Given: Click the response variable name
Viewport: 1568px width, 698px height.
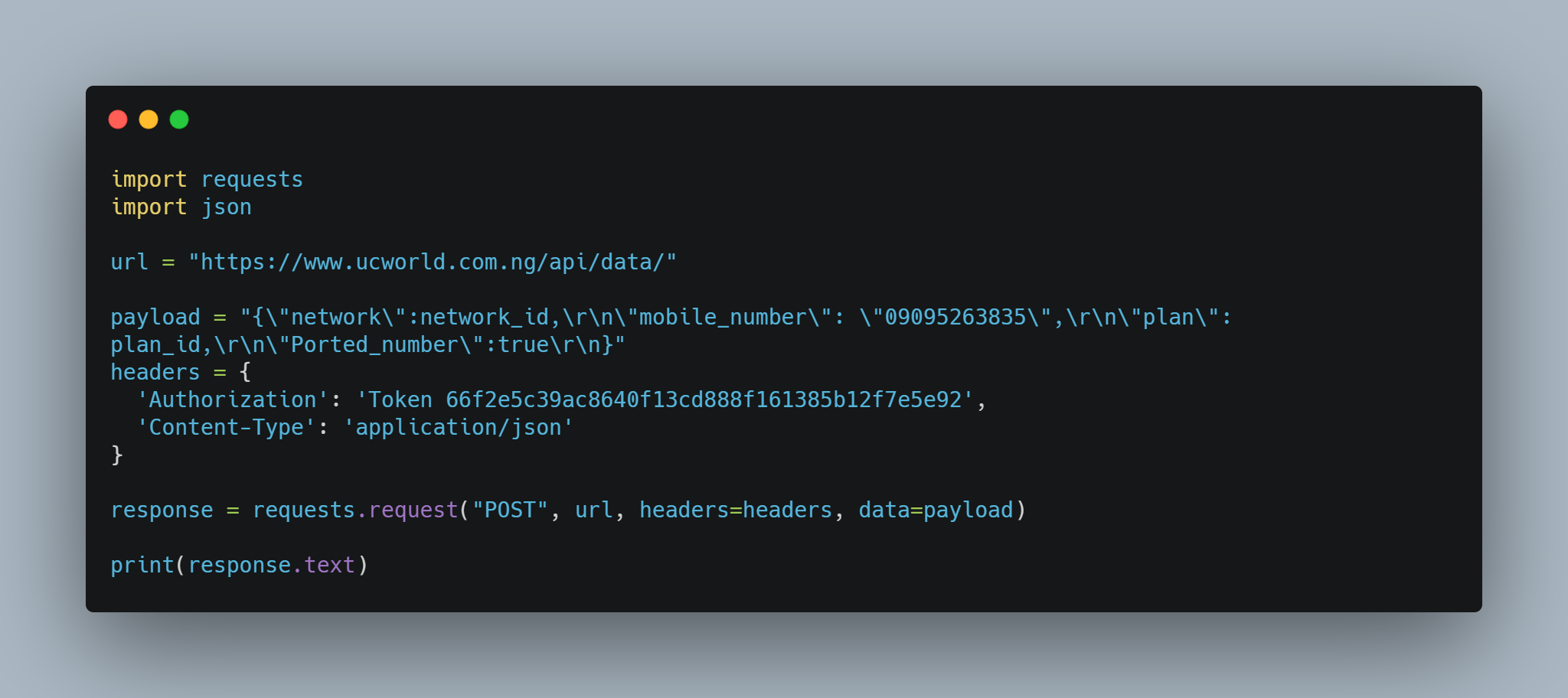Looking at the screenshot, I should click(162, 510).
